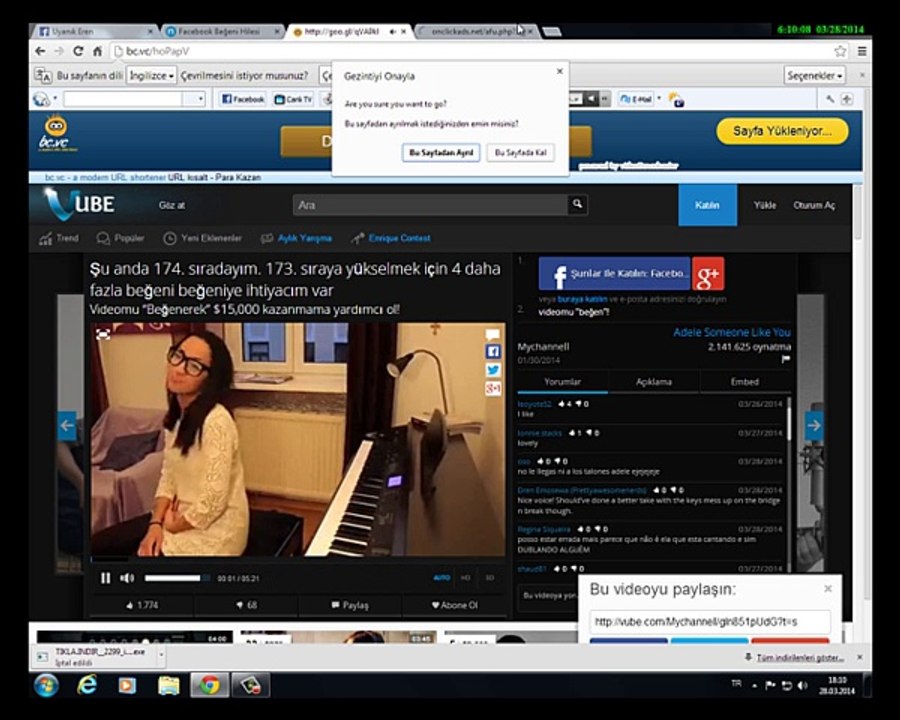Switch to the onclickads.net browser tab
Image resolution: width=900 pixels, height=720 pixels.
tap(476, 32)
